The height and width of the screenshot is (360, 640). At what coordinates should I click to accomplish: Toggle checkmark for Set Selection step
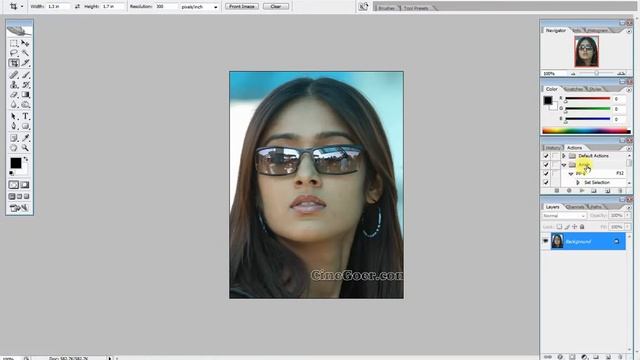point(546,182)
